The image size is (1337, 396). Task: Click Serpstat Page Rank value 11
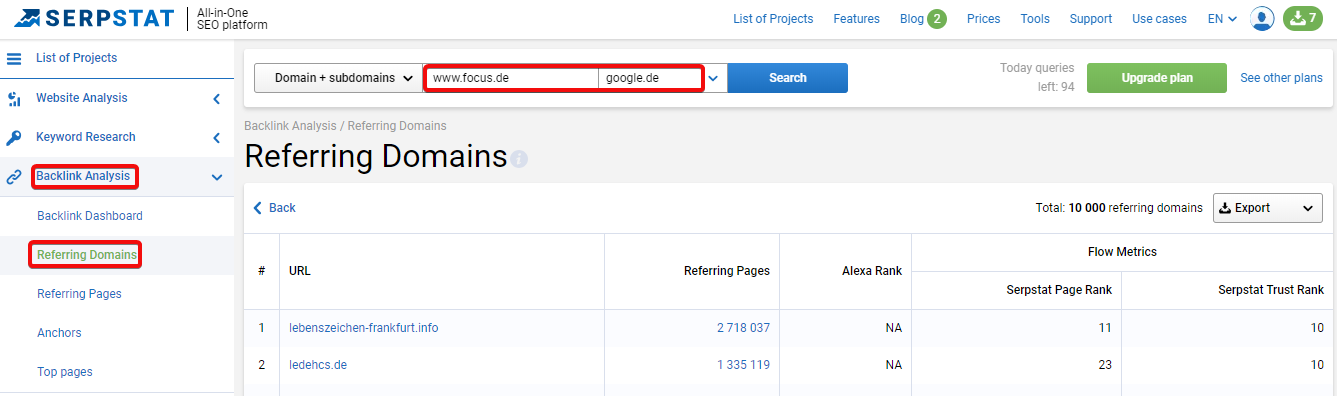1105,328
